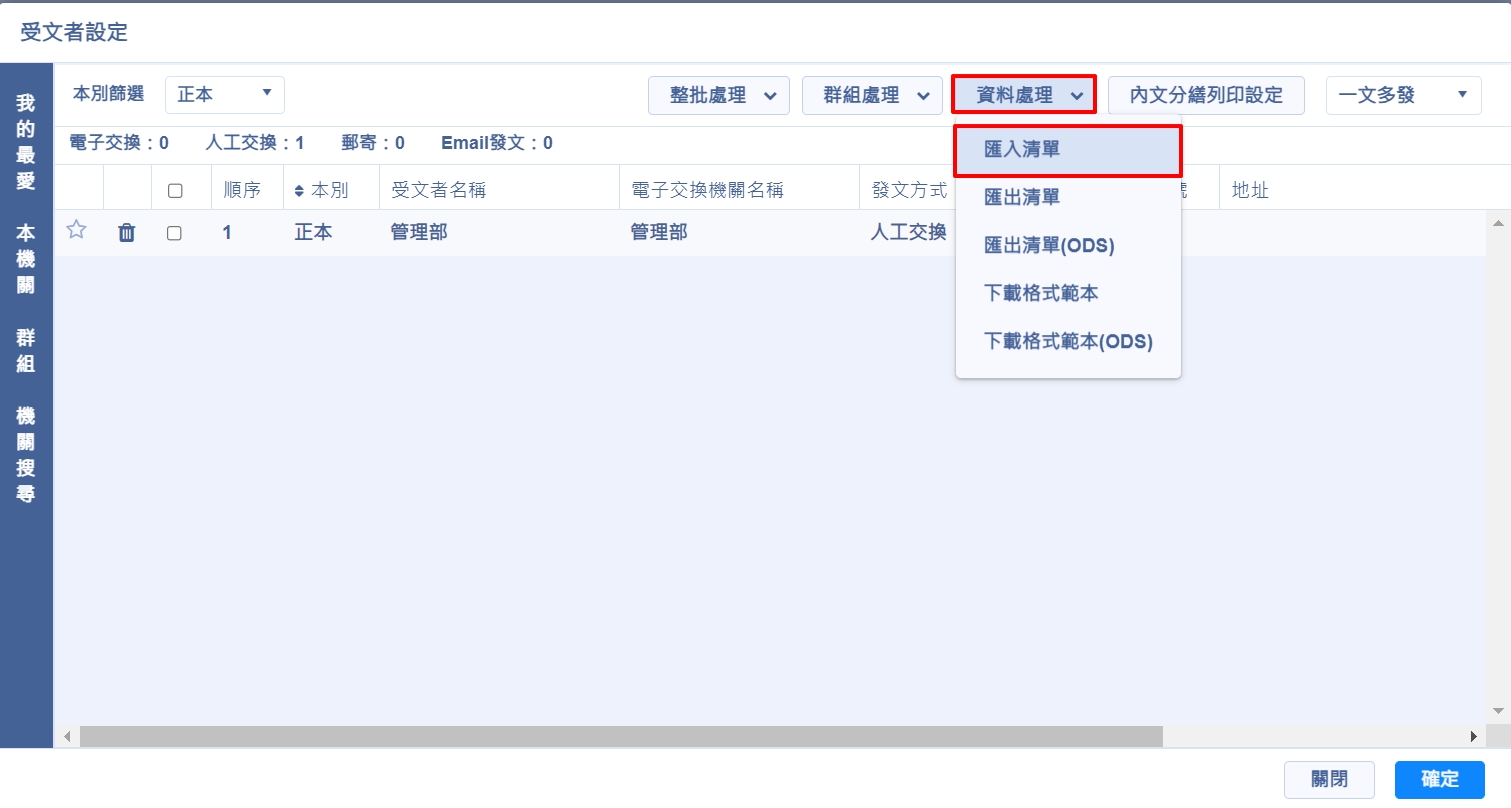The width and height of the screenshot is (1511, 808).
Task: Click the left arrow of horizontal scrollbar
Action: (67, 737)
